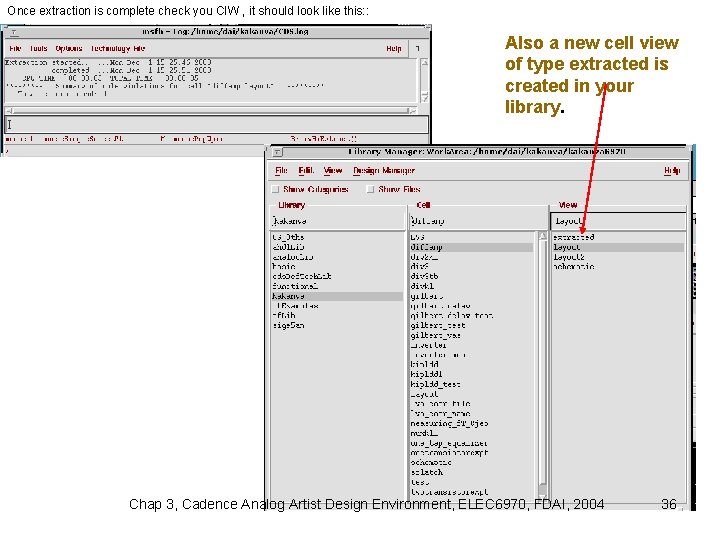The width and height of the screenshot is (720, 540).
Task: Open the Help menu in Library Manager
Action: [672, 170]
